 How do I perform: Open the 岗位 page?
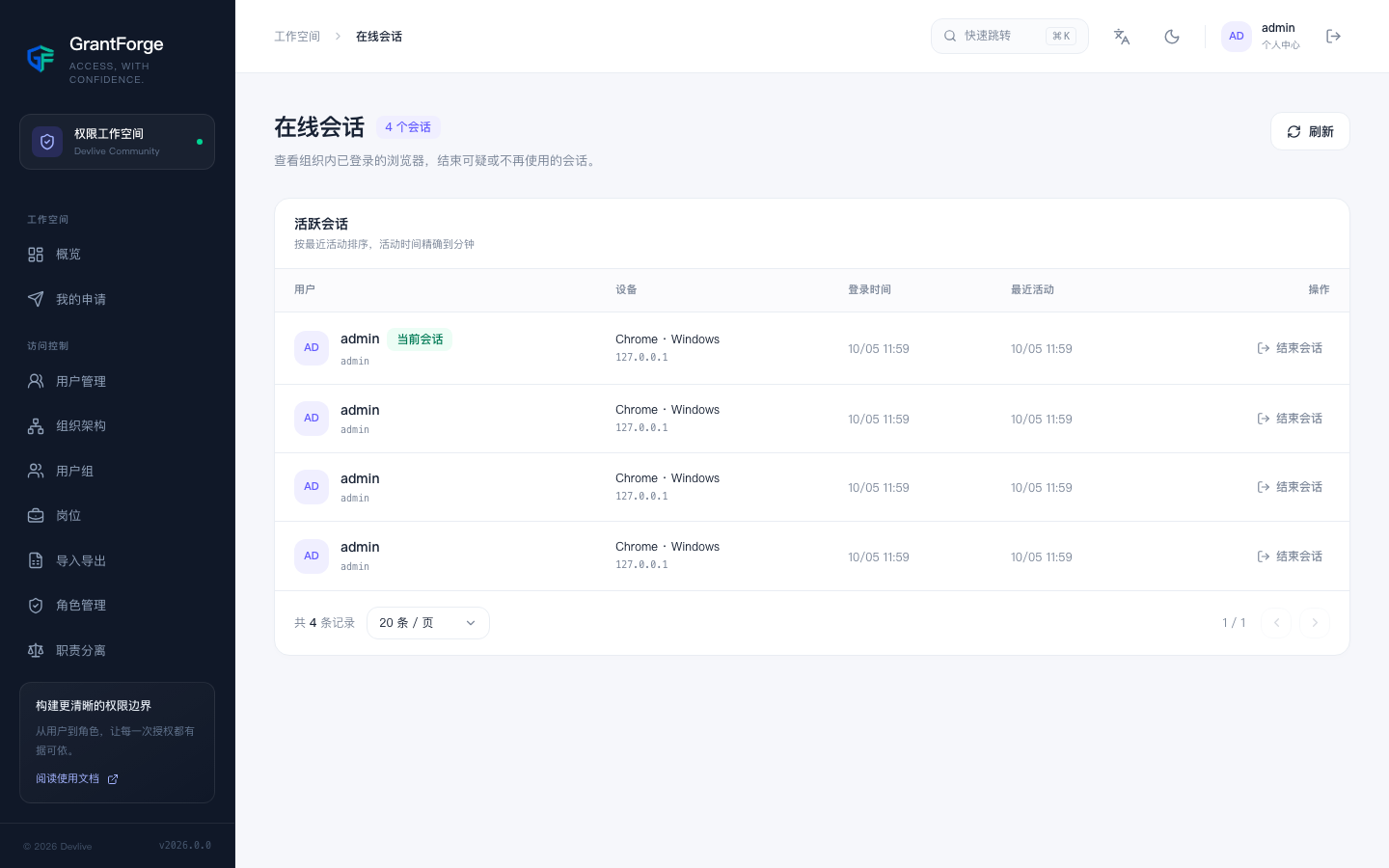tap(117, 515)
